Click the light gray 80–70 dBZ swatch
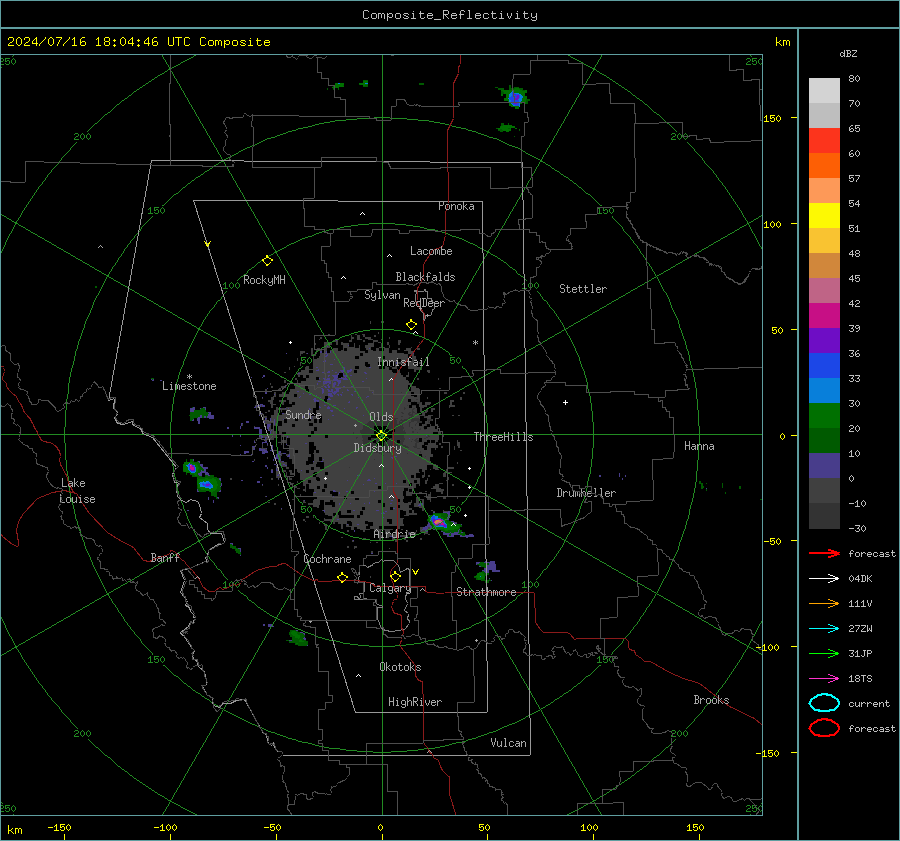The width and height of the screenshot is (900, 841). [x=824, y=91]
